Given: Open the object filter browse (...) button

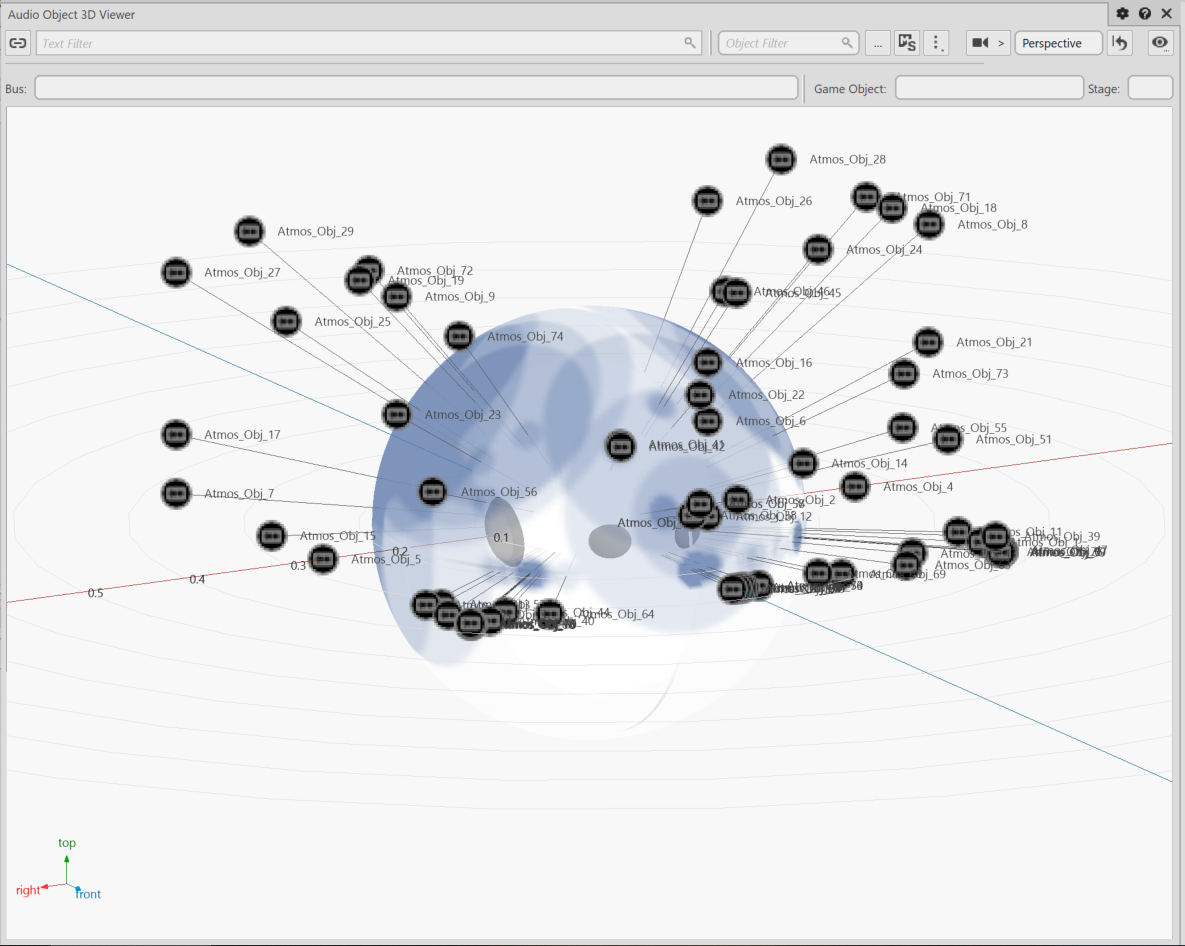Looking at the screenshot, I should click(877, 43).
